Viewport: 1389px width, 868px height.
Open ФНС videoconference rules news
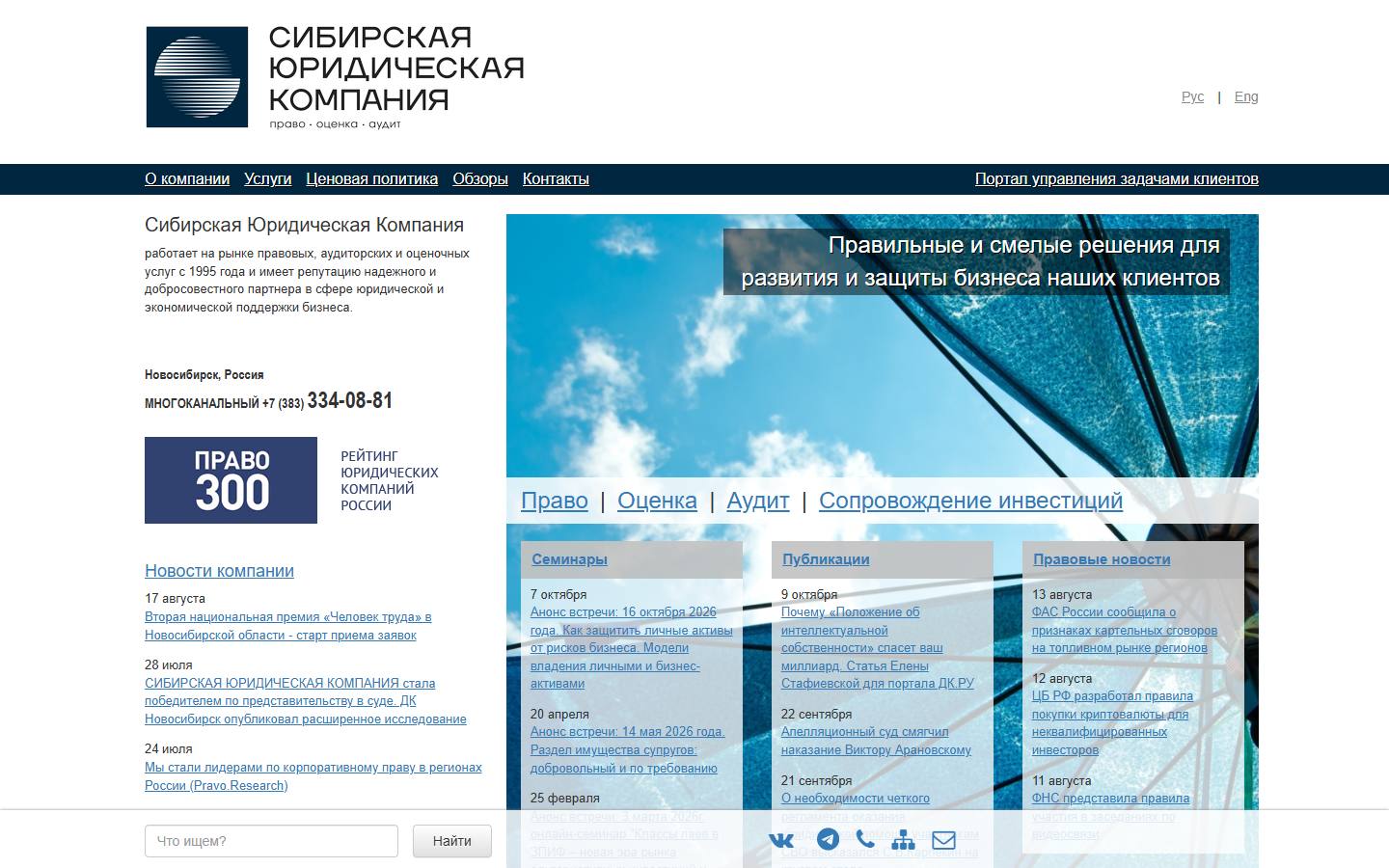coord(1110,815)
